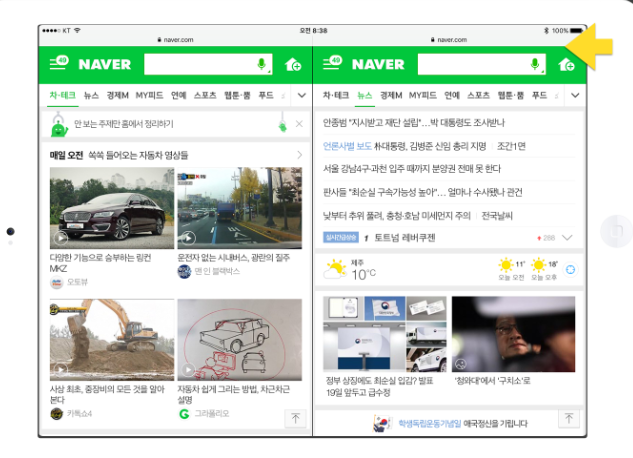Screen dimensions: 633x458
Task: Select the 스포츠 tab in right pane
Action: [x=478, y=95]
